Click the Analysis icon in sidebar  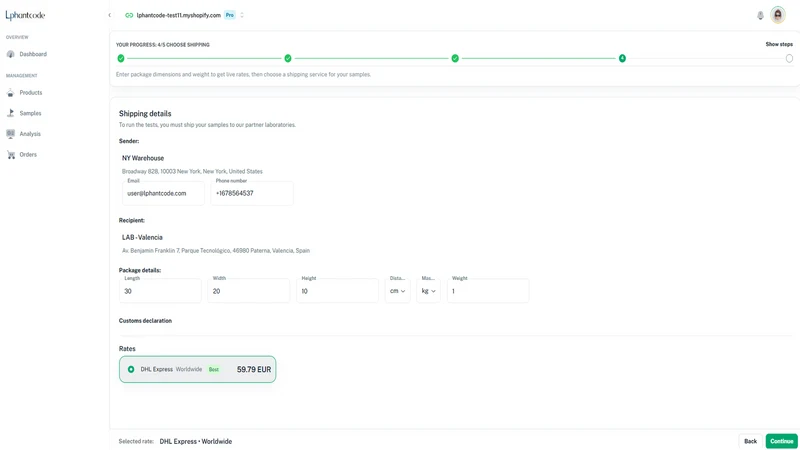[10, 134]
